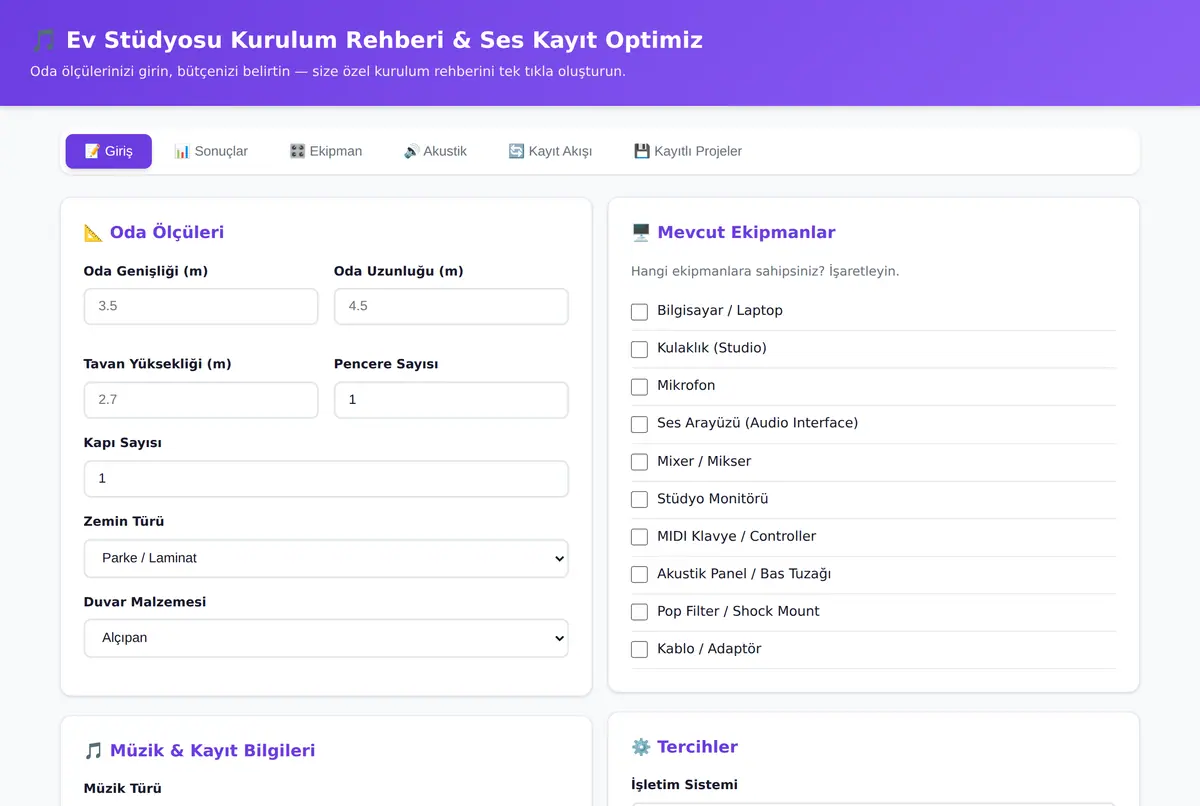
Task: Toggle the Mixer / Mikser checkbox
Action: pyautogui.click(x=639, y=462)
